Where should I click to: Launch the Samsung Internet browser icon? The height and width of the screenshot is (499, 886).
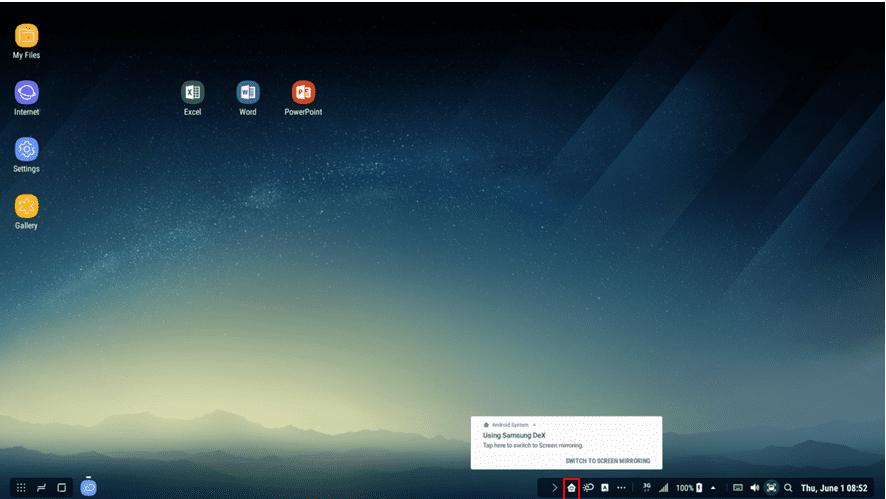[26, 93]
